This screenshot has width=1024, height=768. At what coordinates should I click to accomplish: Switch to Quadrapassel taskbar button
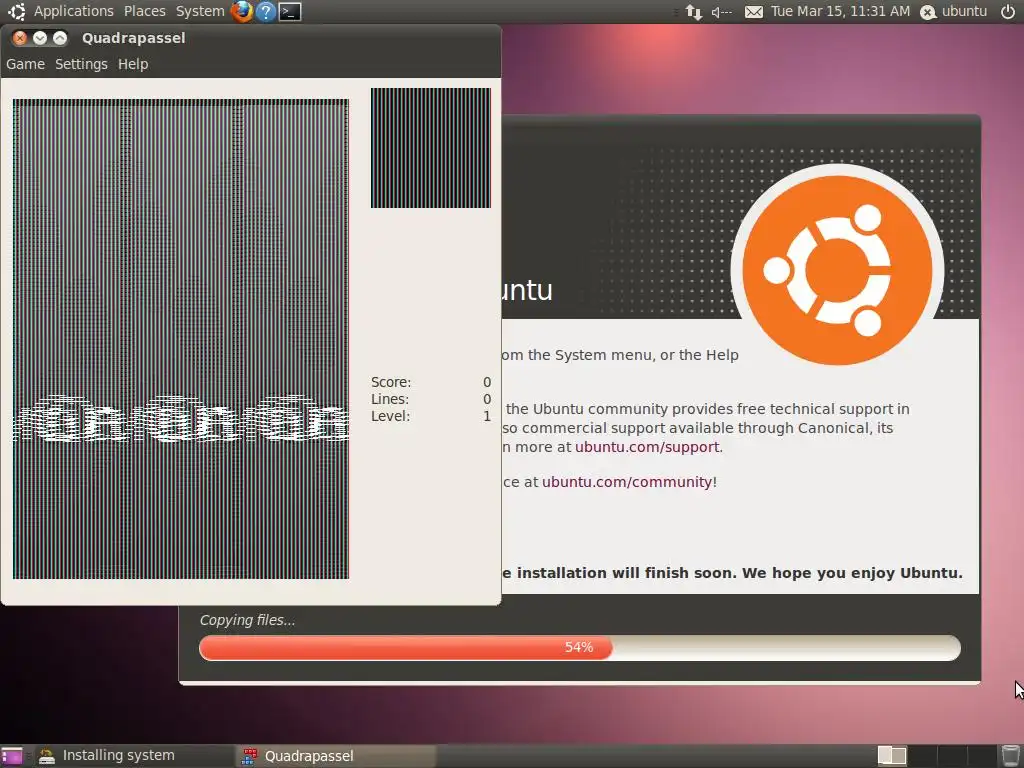coord(335,756)
